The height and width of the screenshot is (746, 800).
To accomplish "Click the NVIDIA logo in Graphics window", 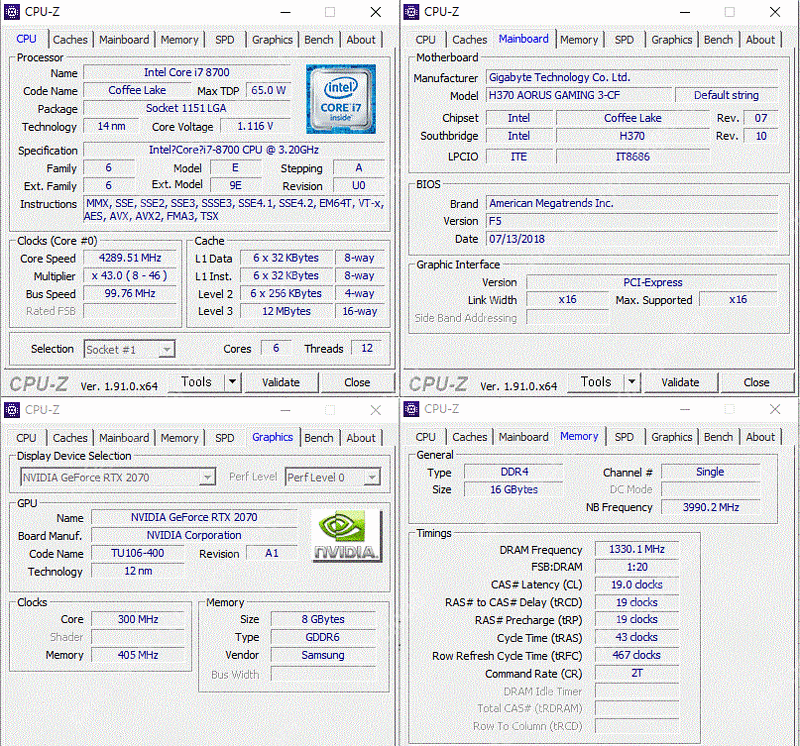I will (x=347, y=536).
